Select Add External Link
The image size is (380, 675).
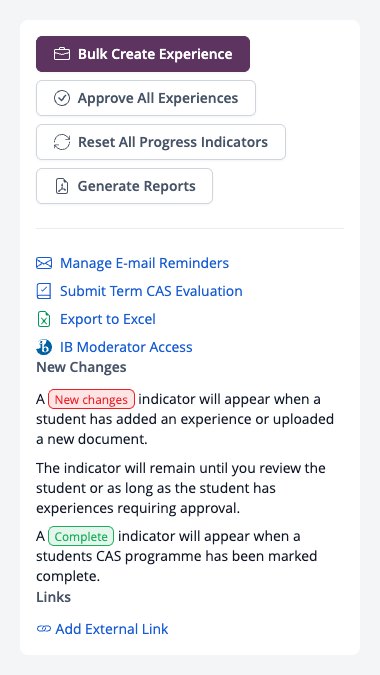(112, 629)
